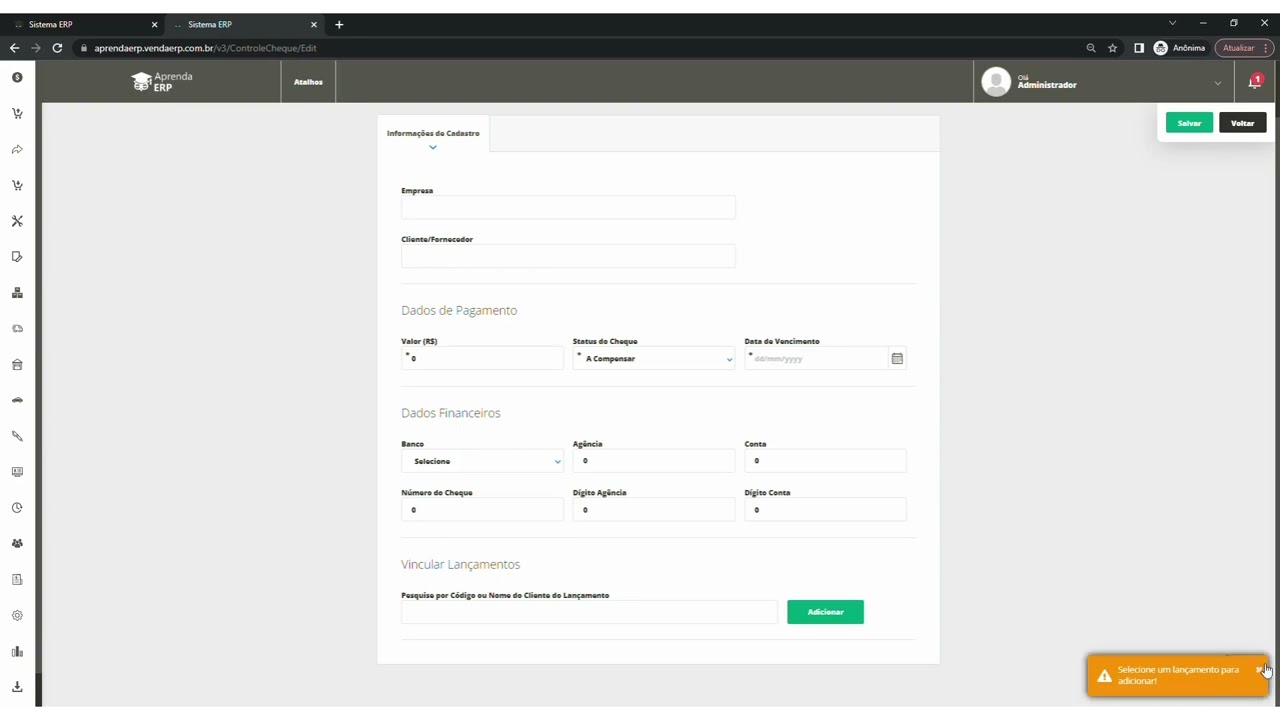Screen dimensions: 1280x720
Task: Expand the Administrador user menu chevron
Action: [1217, 84]
